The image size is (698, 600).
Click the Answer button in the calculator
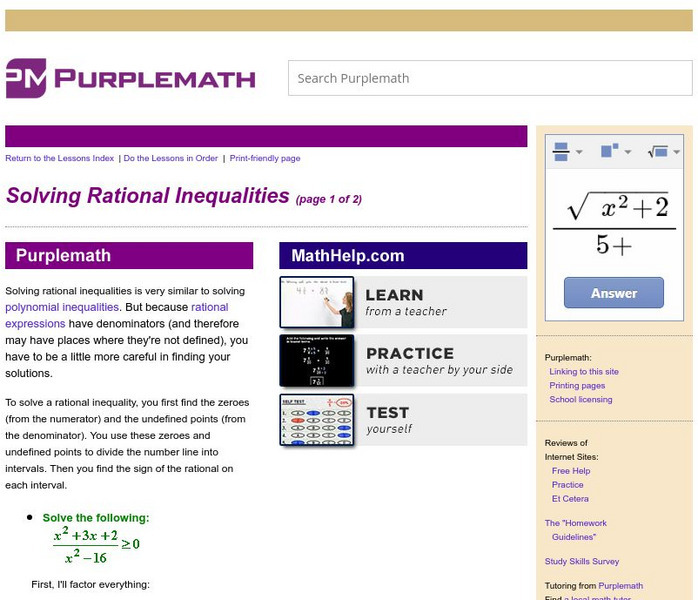click(614, 293)
